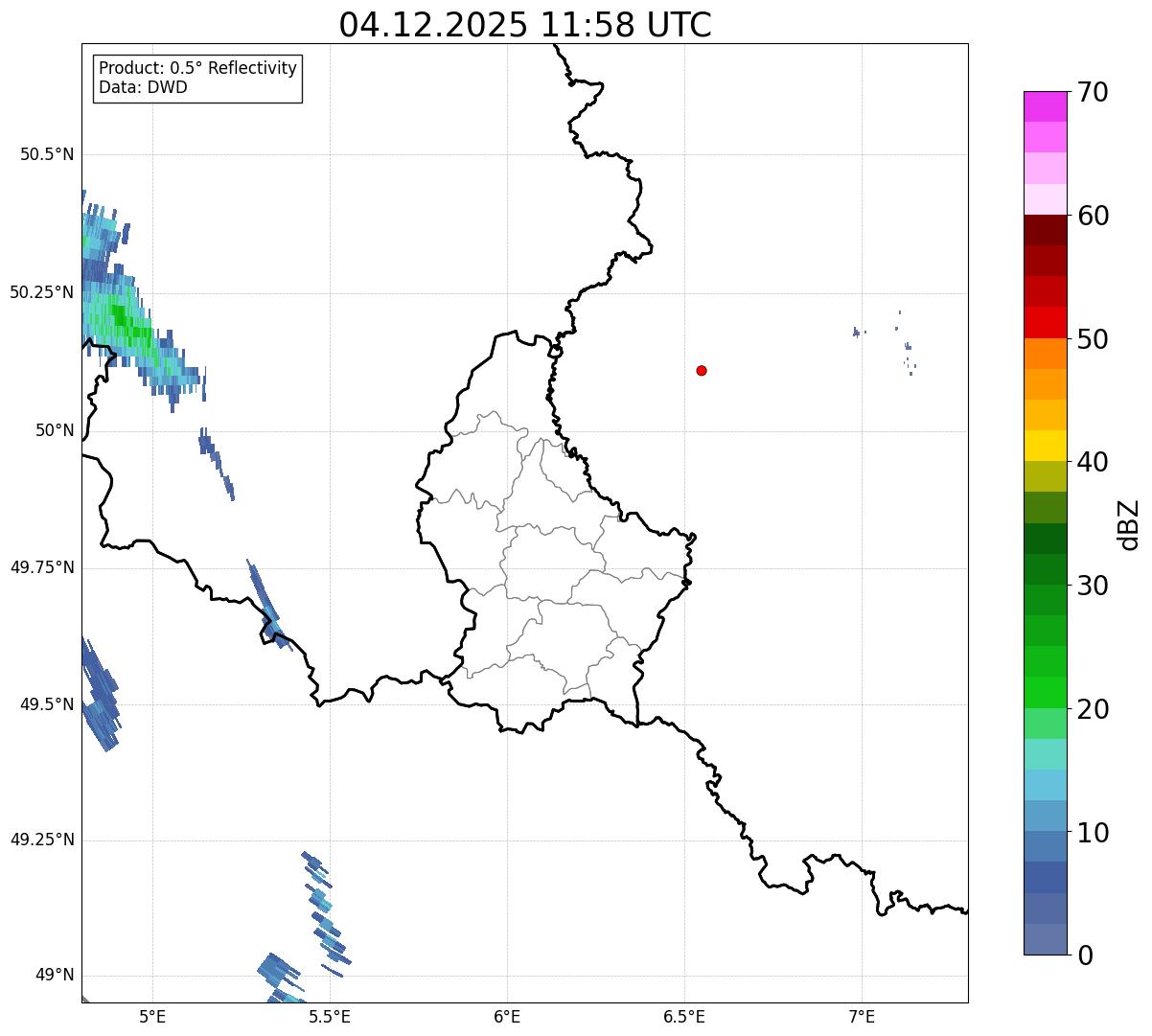Pick the bright green swatch above 20 dBZ
Screen dimensions: 1152x1036
point(1045,692)
